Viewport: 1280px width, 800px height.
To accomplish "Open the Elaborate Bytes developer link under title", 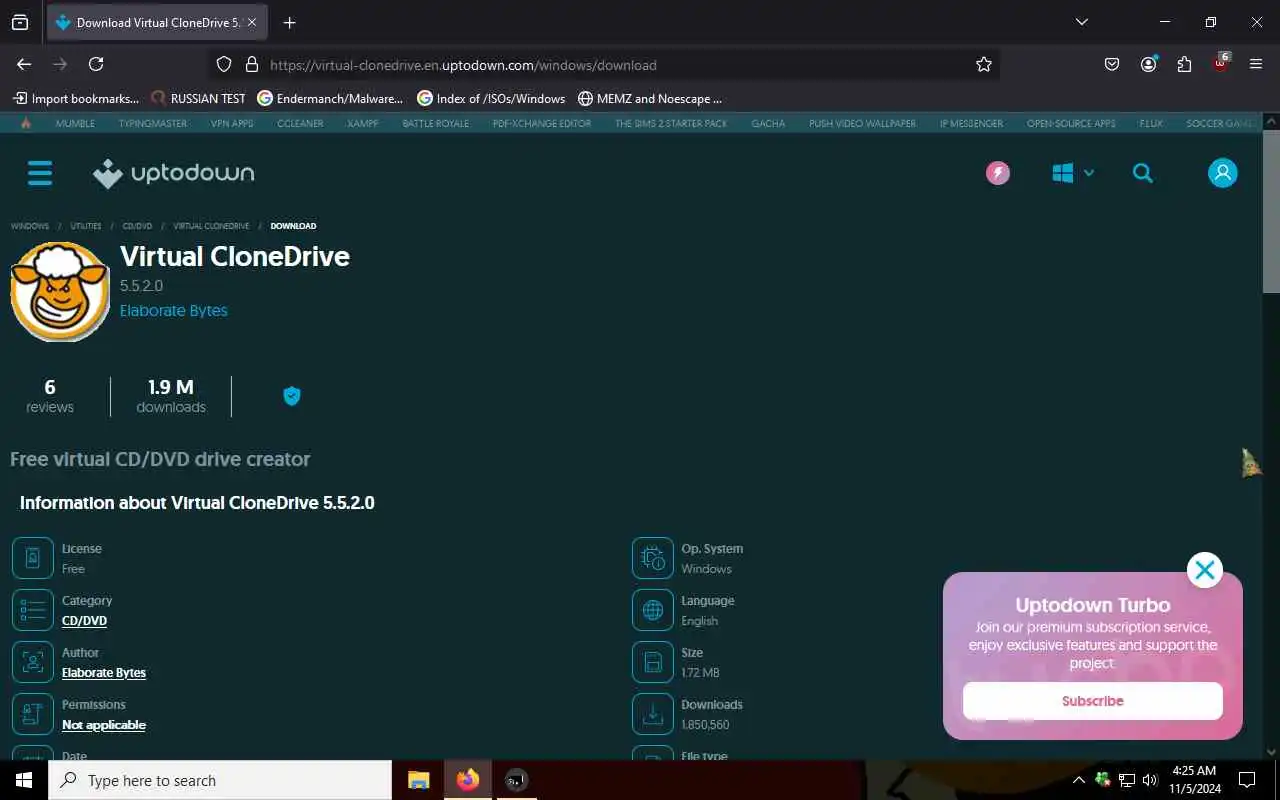I will click(174, 310).
